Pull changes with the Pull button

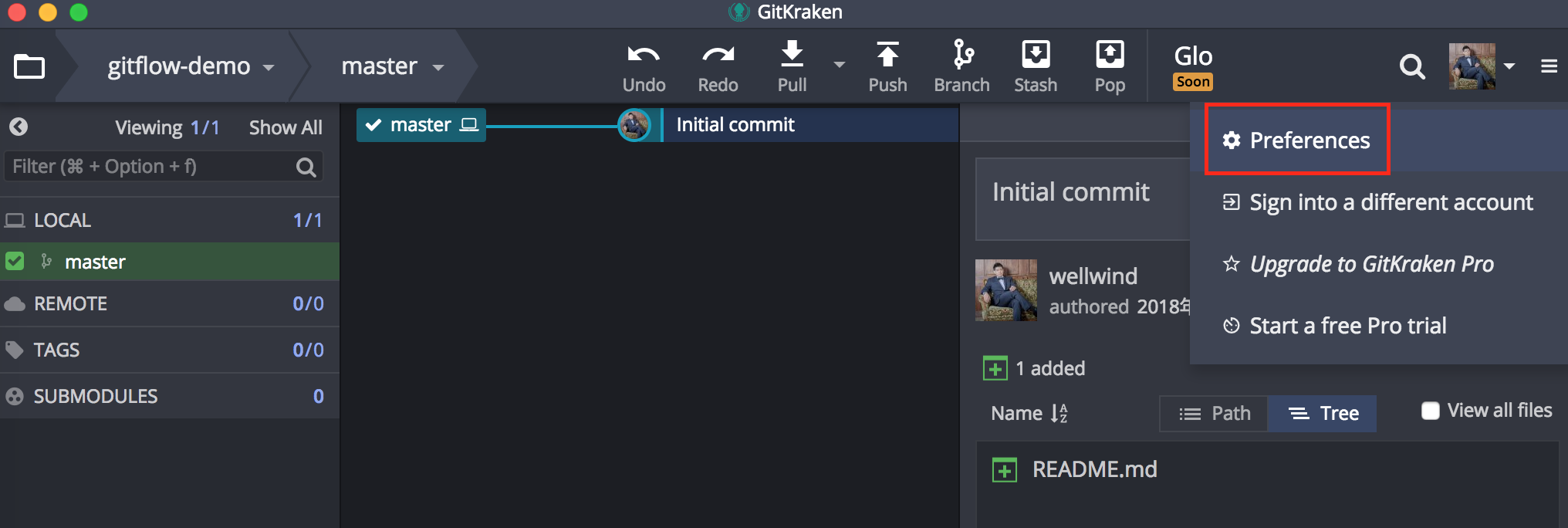pos(792,67)
